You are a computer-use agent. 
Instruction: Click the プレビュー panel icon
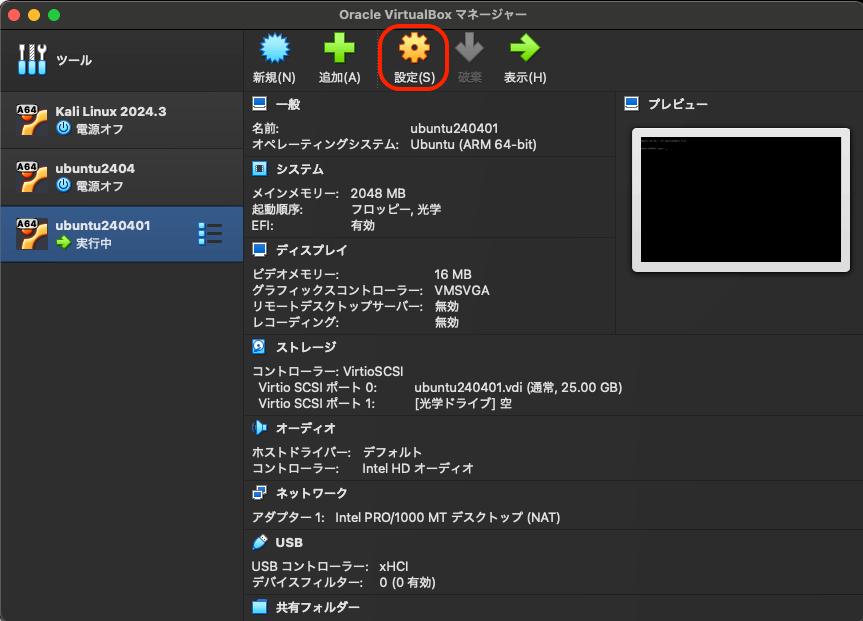click(x=631, y=104)
